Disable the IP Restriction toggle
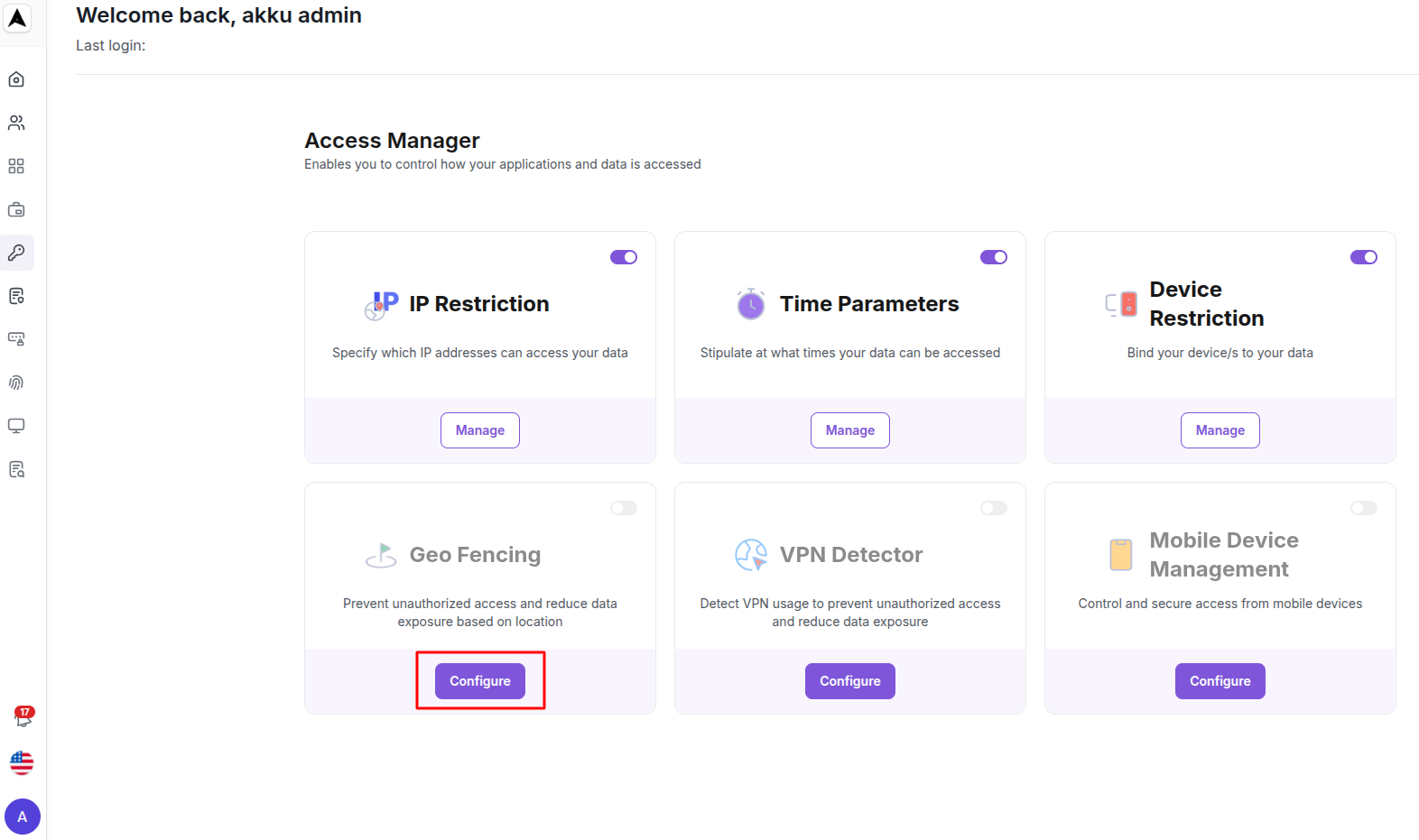The image size is (1419, 840). click(624, 257)
